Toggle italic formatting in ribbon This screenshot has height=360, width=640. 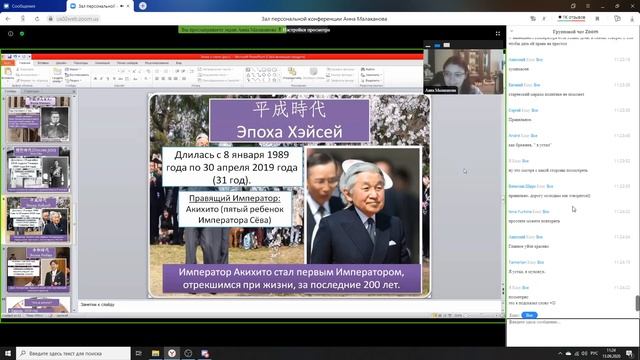tap(102, 79)
